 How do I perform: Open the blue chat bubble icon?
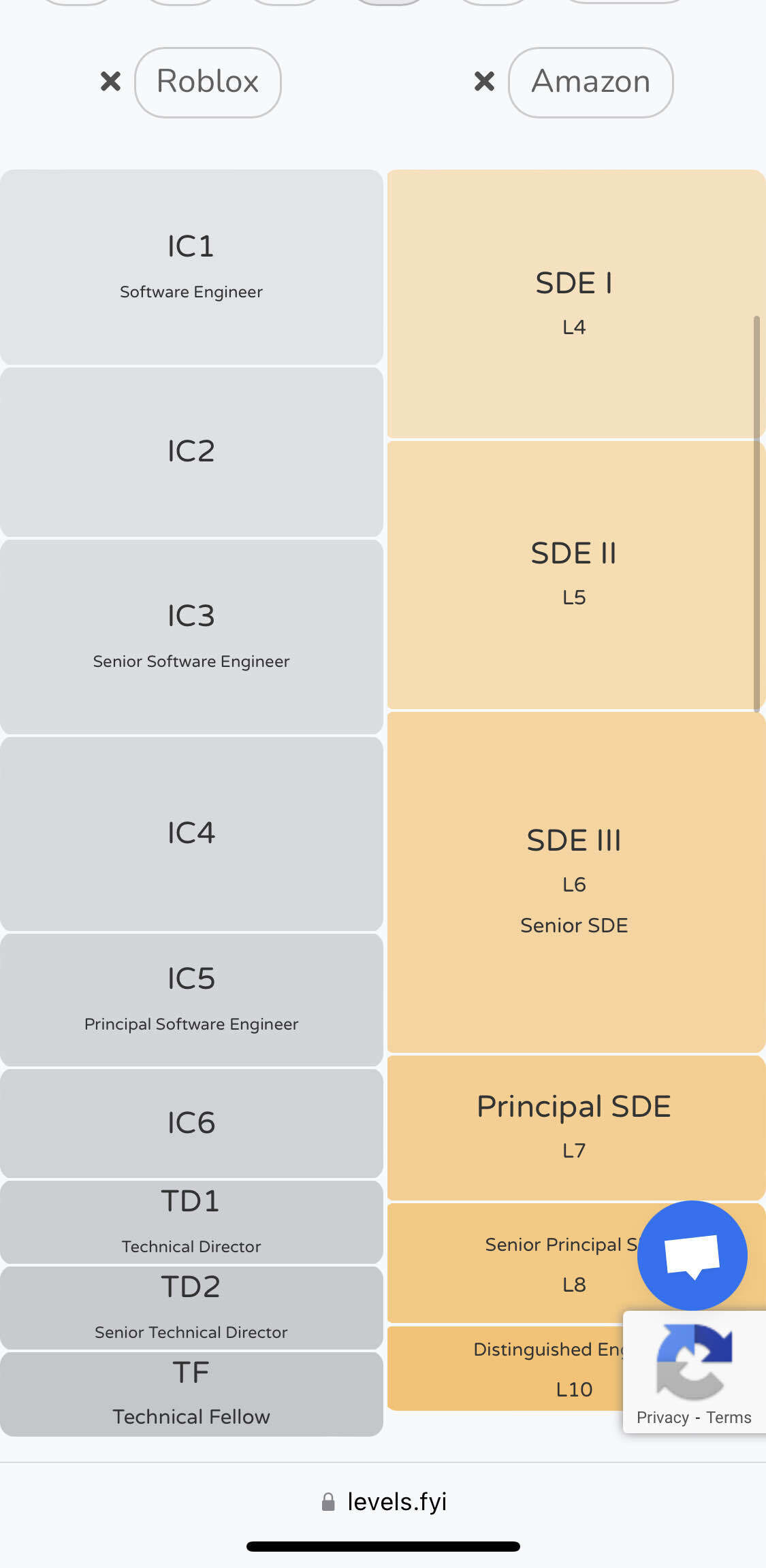pos(692,1255)
